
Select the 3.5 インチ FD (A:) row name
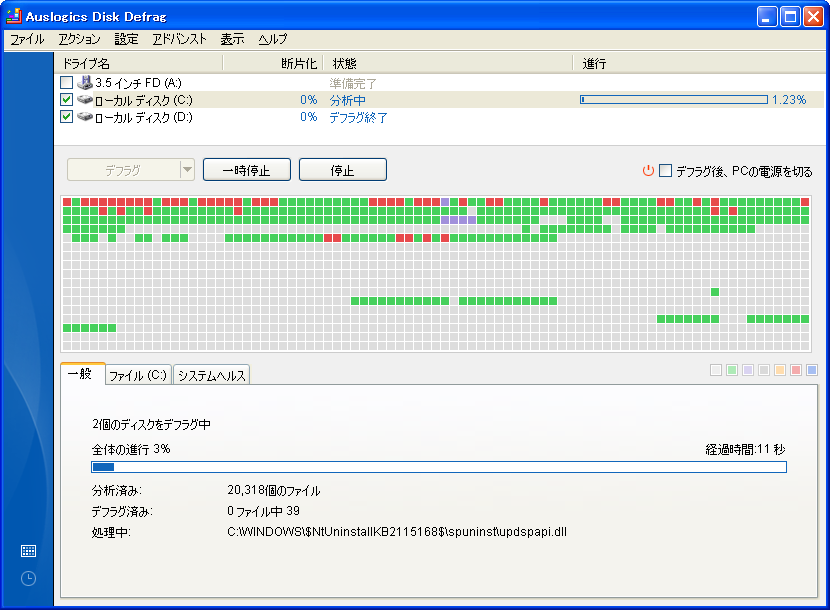pos(138,83)
